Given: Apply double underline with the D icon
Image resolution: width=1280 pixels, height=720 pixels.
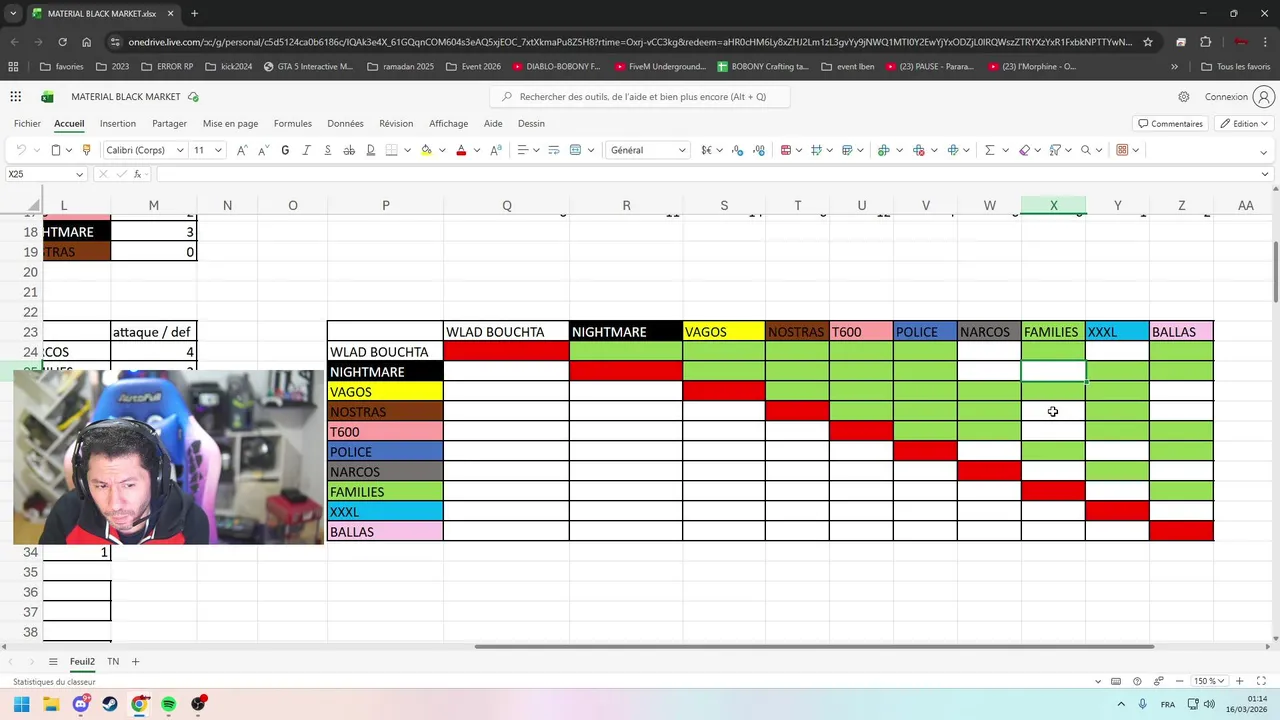Looking at the screenshot, I should tap(370, 150).
